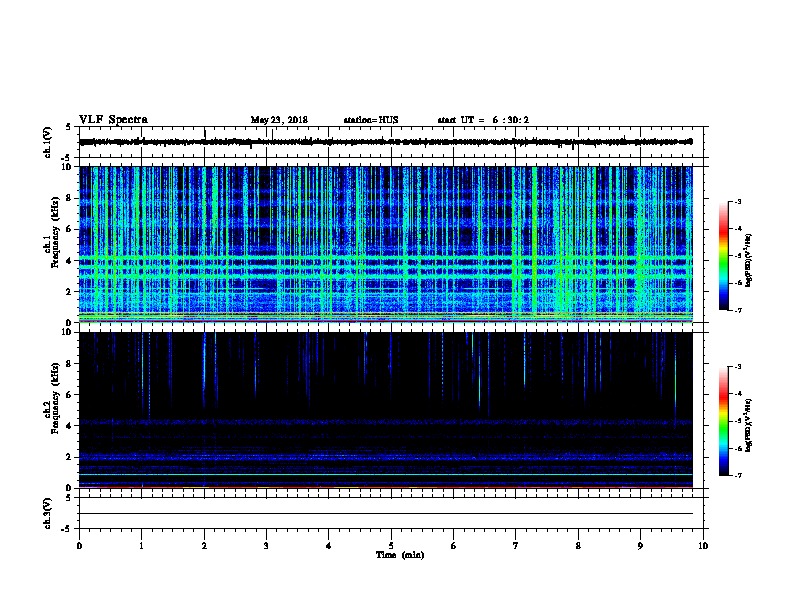This screenshot has width=792, height=612.
Task: Click the ch.1 color bar log(PSD) label
Action: click(x=748, y=261)
